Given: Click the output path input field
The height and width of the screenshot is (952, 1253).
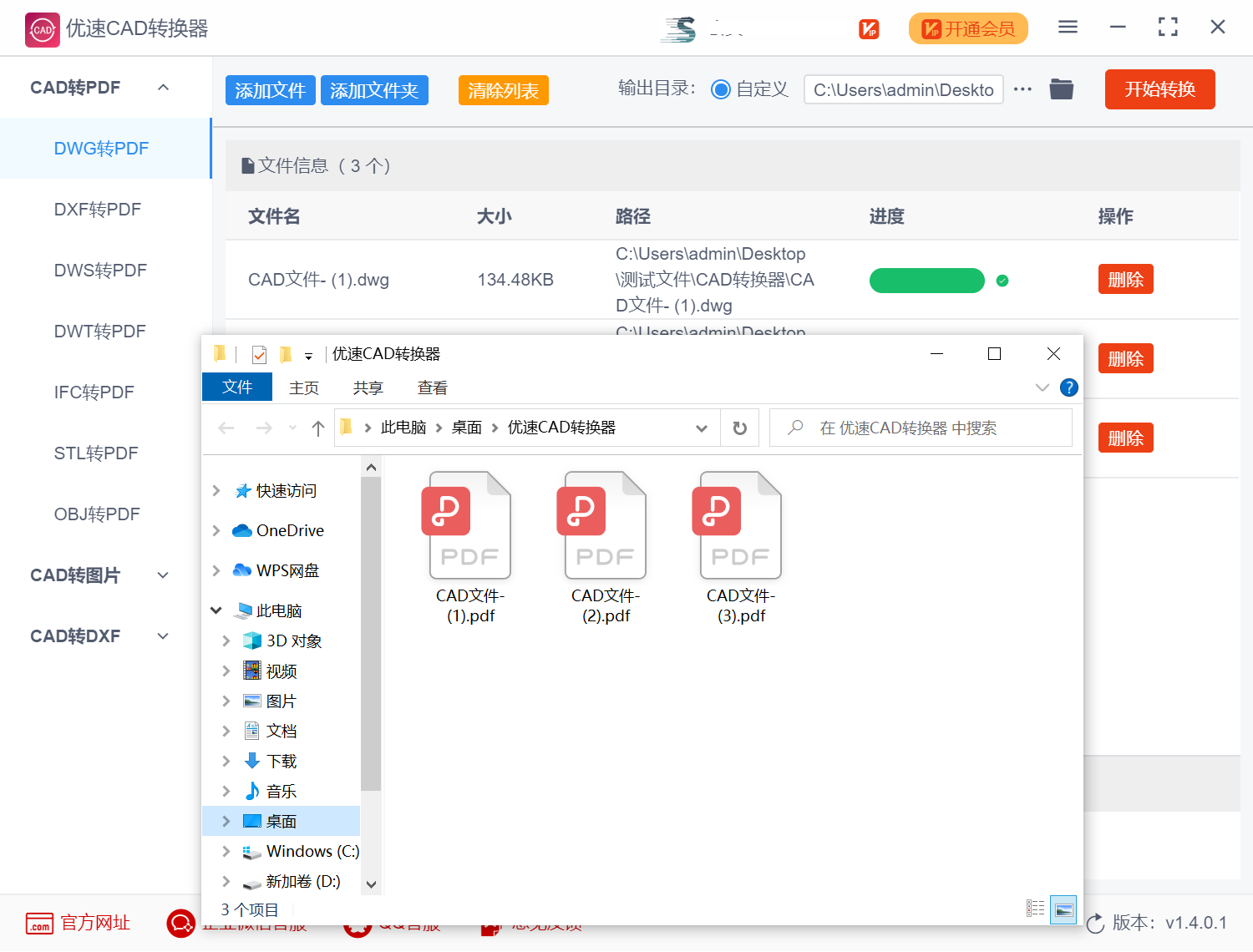Looking at the screenshot, I should coord(904,89).
